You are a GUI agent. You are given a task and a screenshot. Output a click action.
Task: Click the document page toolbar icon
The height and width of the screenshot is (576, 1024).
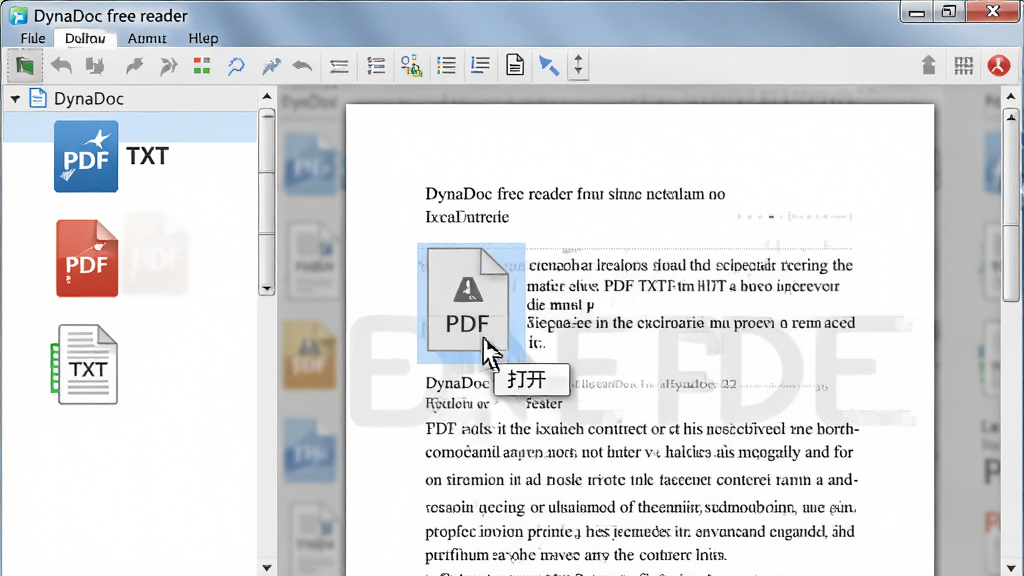(515, 65)
